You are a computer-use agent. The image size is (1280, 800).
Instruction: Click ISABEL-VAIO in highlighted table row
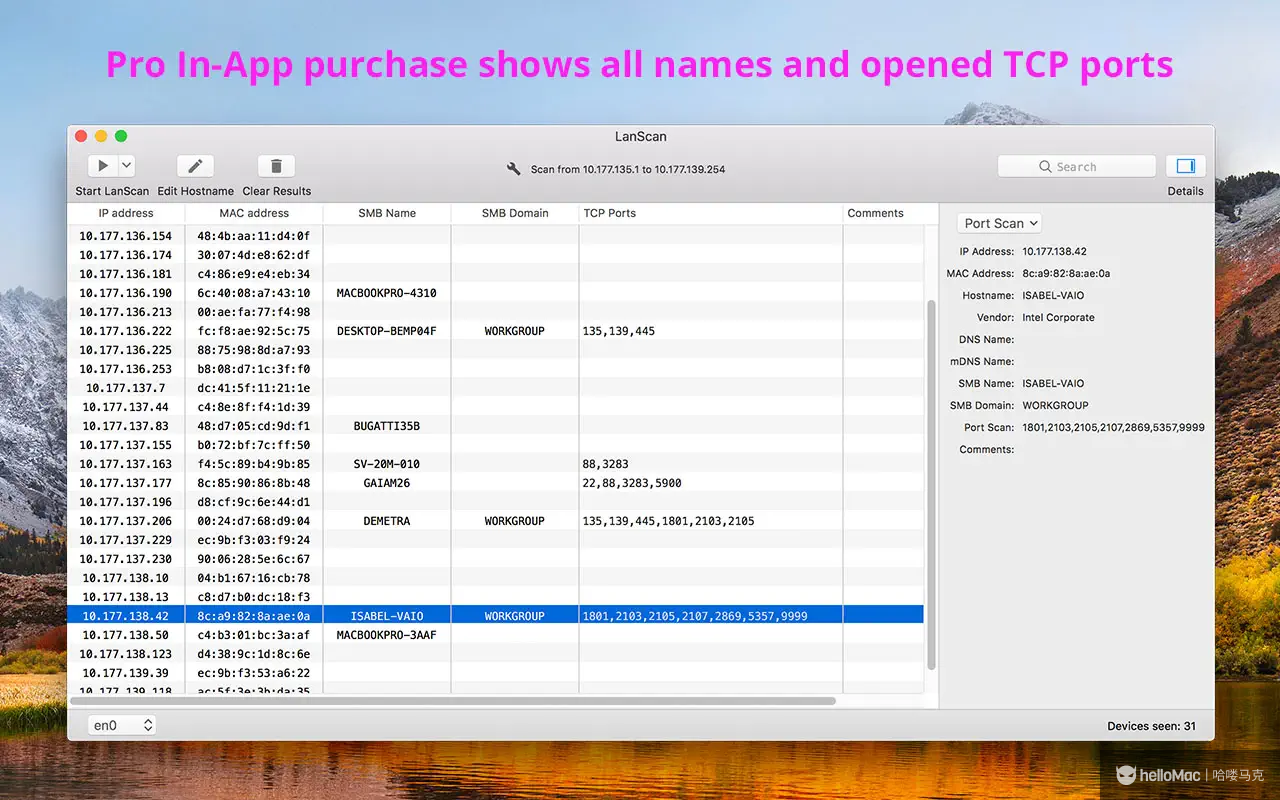coord(387,616)
